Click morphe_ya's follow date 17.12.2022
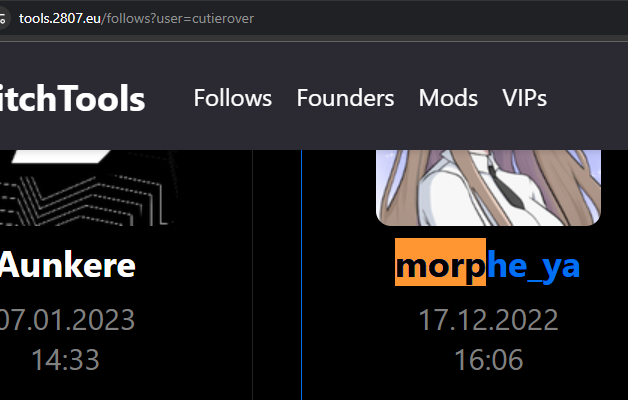 488,320
